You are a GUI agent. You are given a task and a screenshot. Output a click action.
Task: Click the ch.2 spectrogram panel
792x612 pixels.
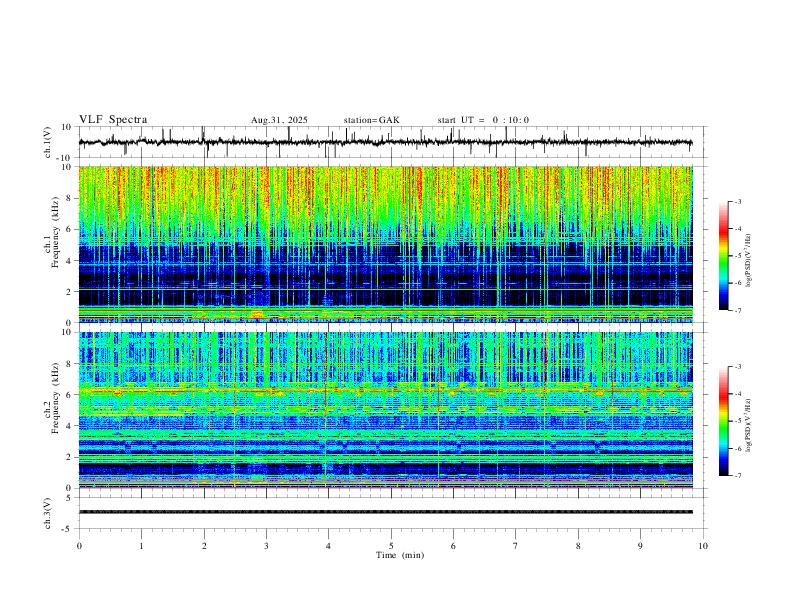tap(385, 410)
